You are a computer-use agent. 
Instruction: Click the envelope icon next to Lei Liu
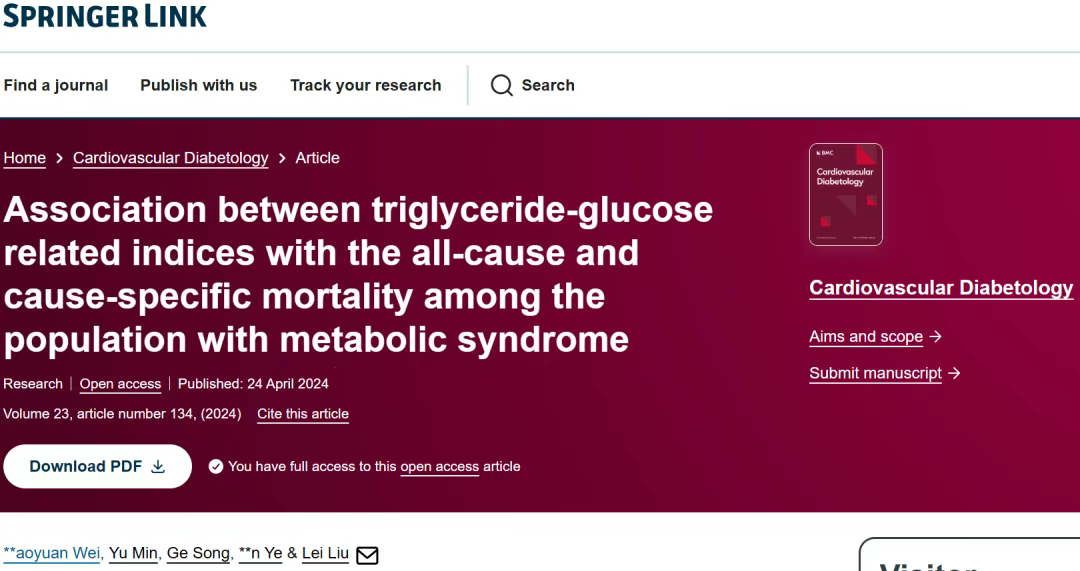pyautogui.click(x=367, y=555)
